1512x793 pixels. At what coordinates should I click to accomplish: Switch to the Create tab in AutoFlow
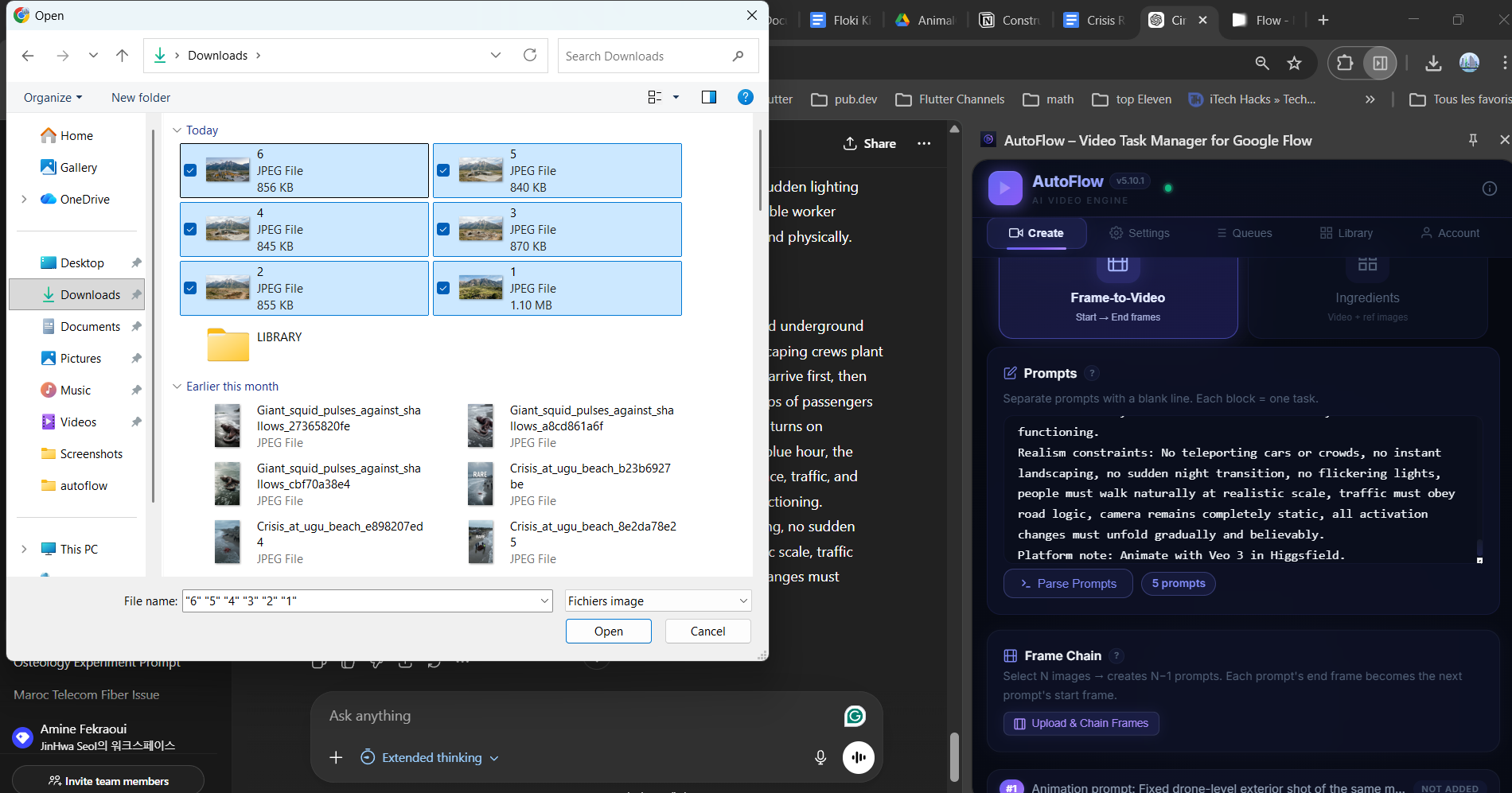coord(1036,233)
